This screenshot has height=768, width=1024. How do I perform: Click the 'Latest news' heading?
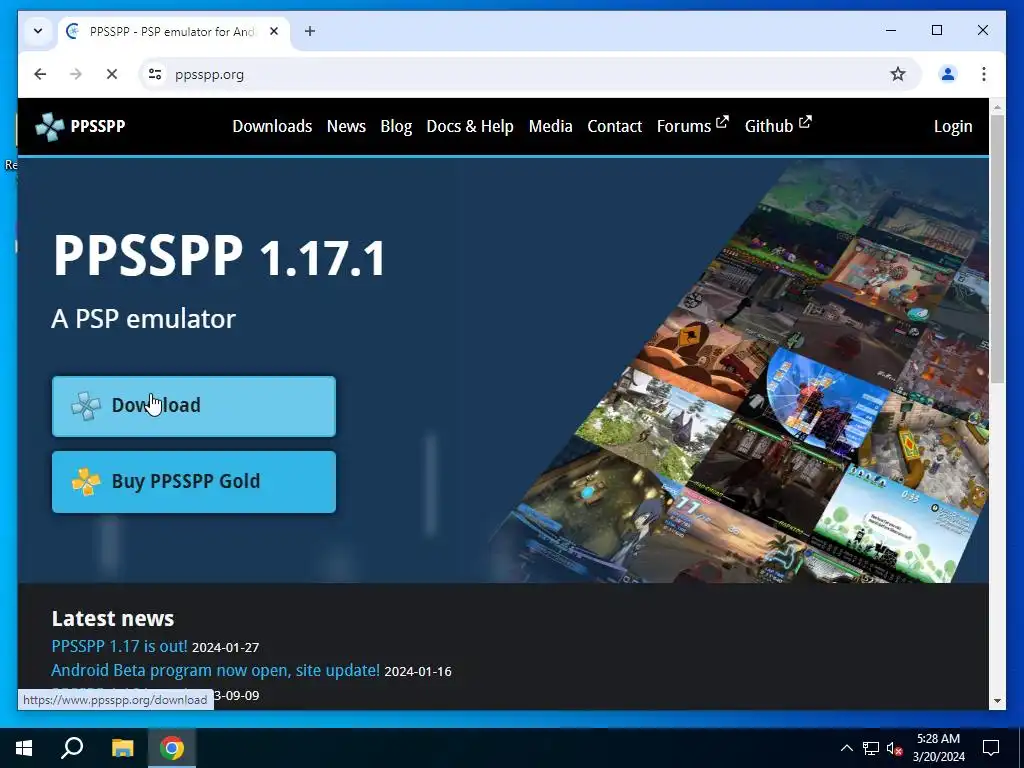(113, 618)
